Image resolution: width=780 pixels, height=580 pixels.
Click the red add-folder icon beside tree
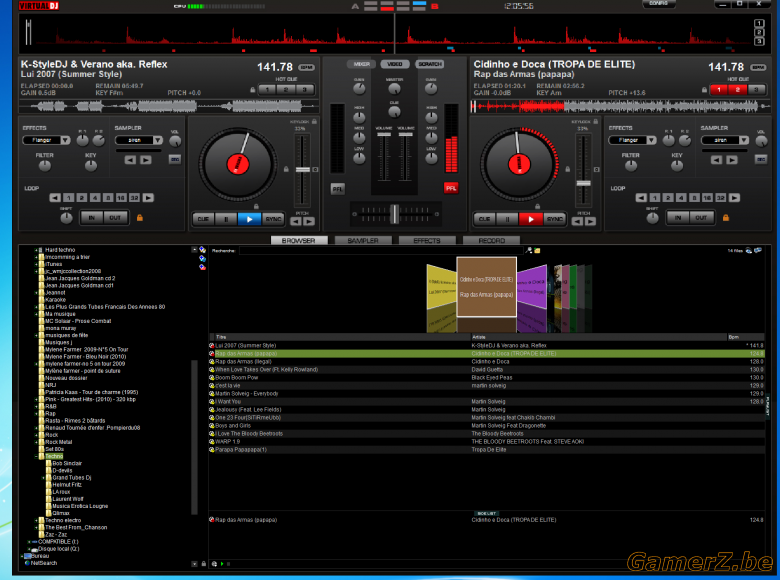click(x=202, y=267)
